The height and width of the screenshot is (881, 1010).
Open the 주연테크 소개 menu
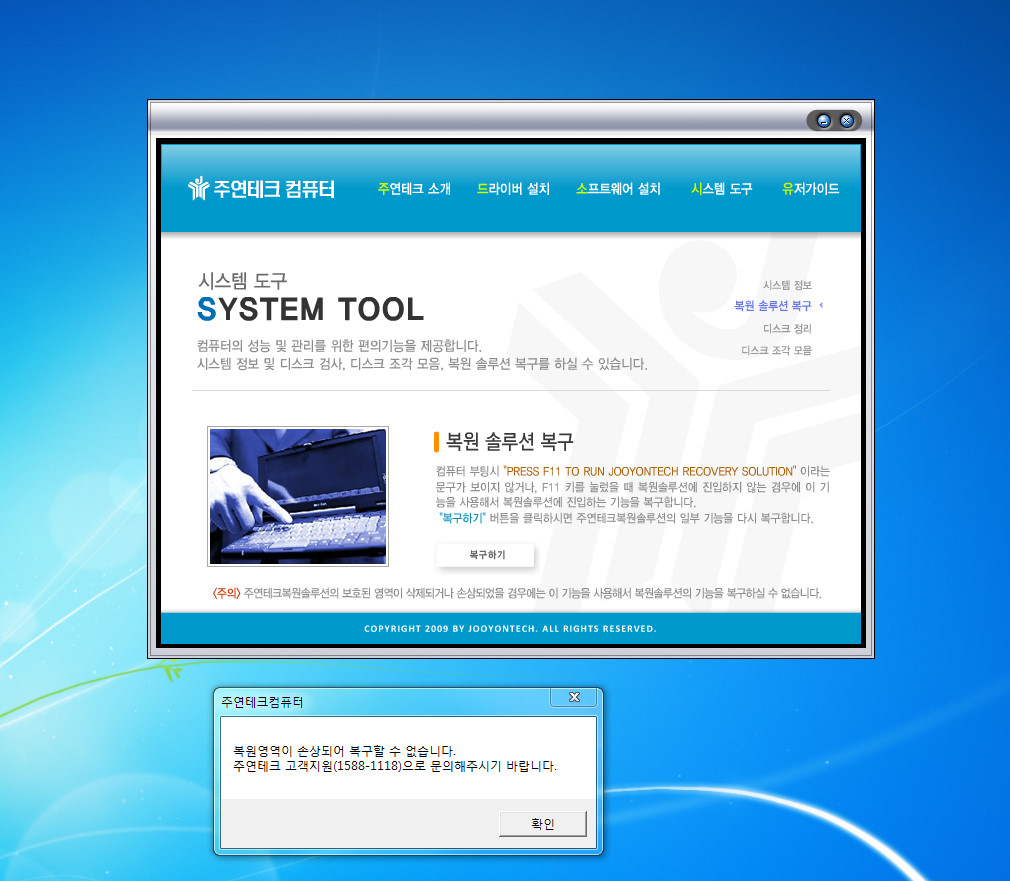[x=414, y=189]
